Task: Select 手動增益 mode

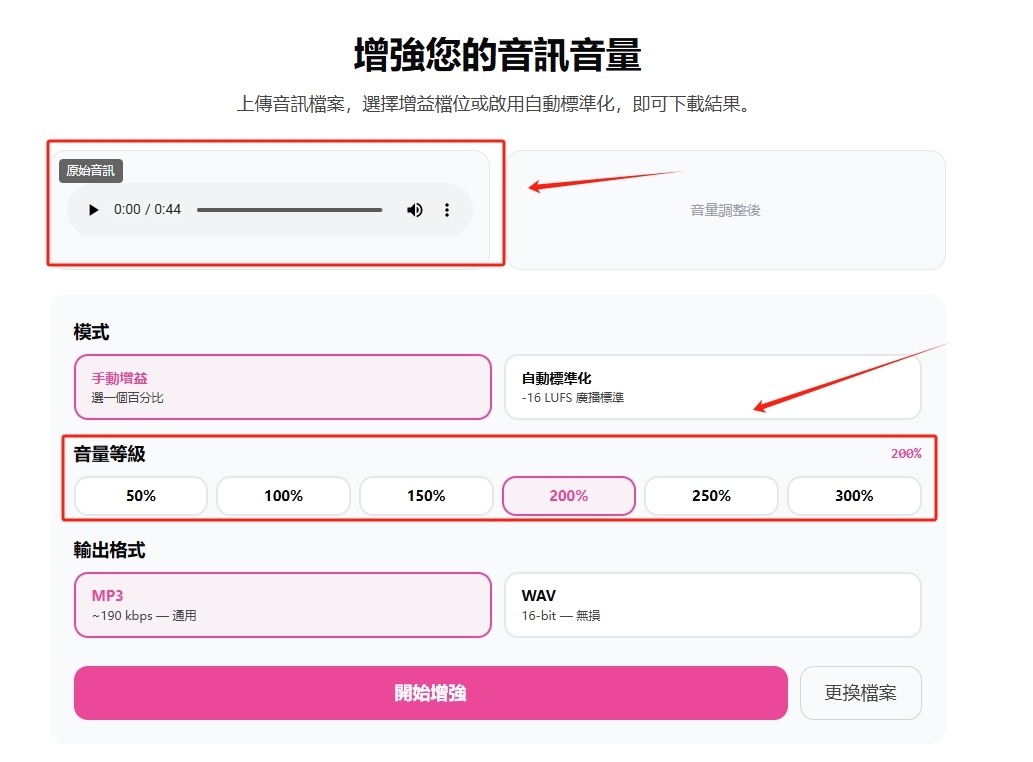Action: click(x=283, y=387)
